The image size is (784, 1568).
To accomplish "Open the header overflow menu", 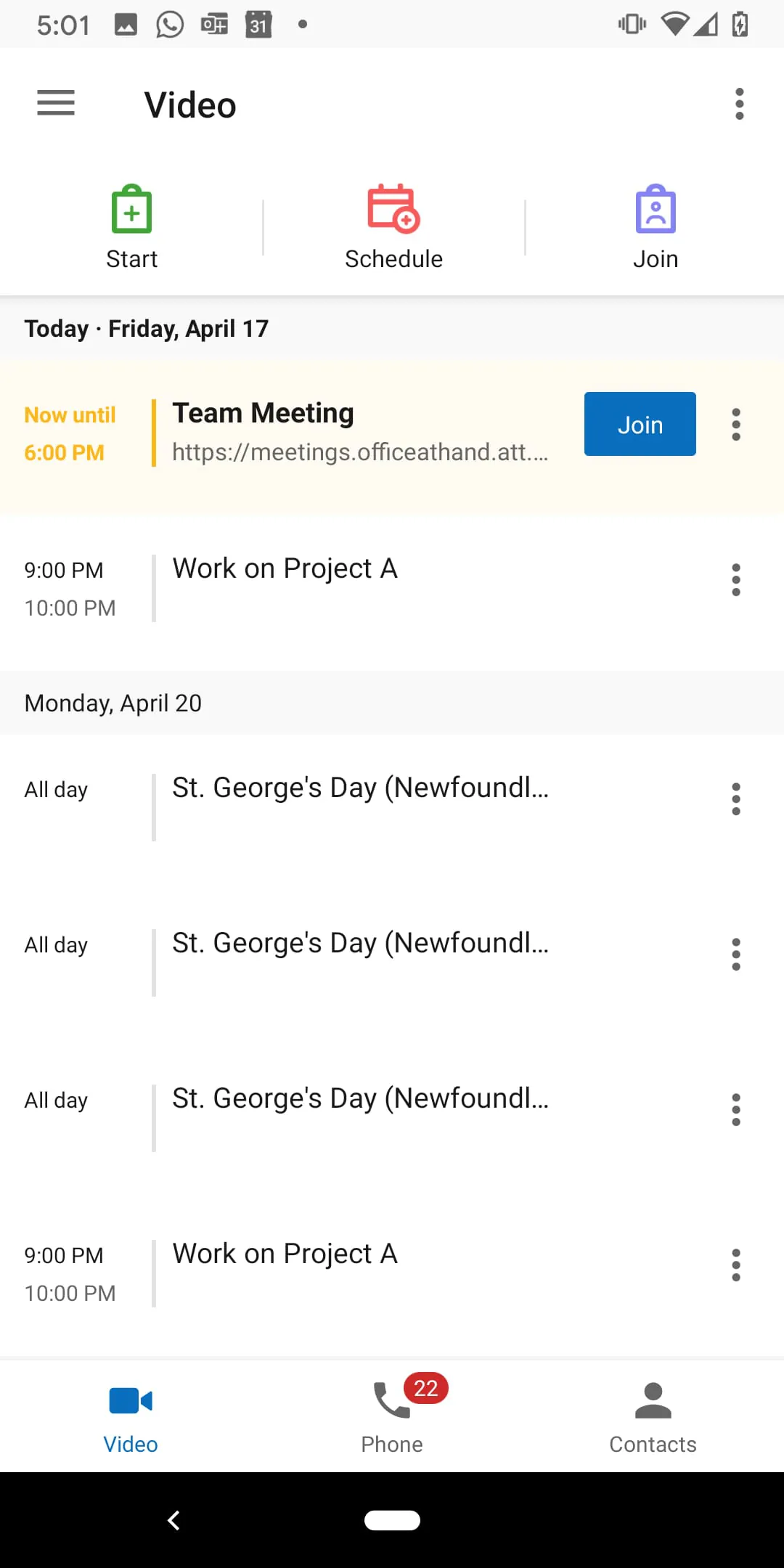I will click(x=739, y=105).
